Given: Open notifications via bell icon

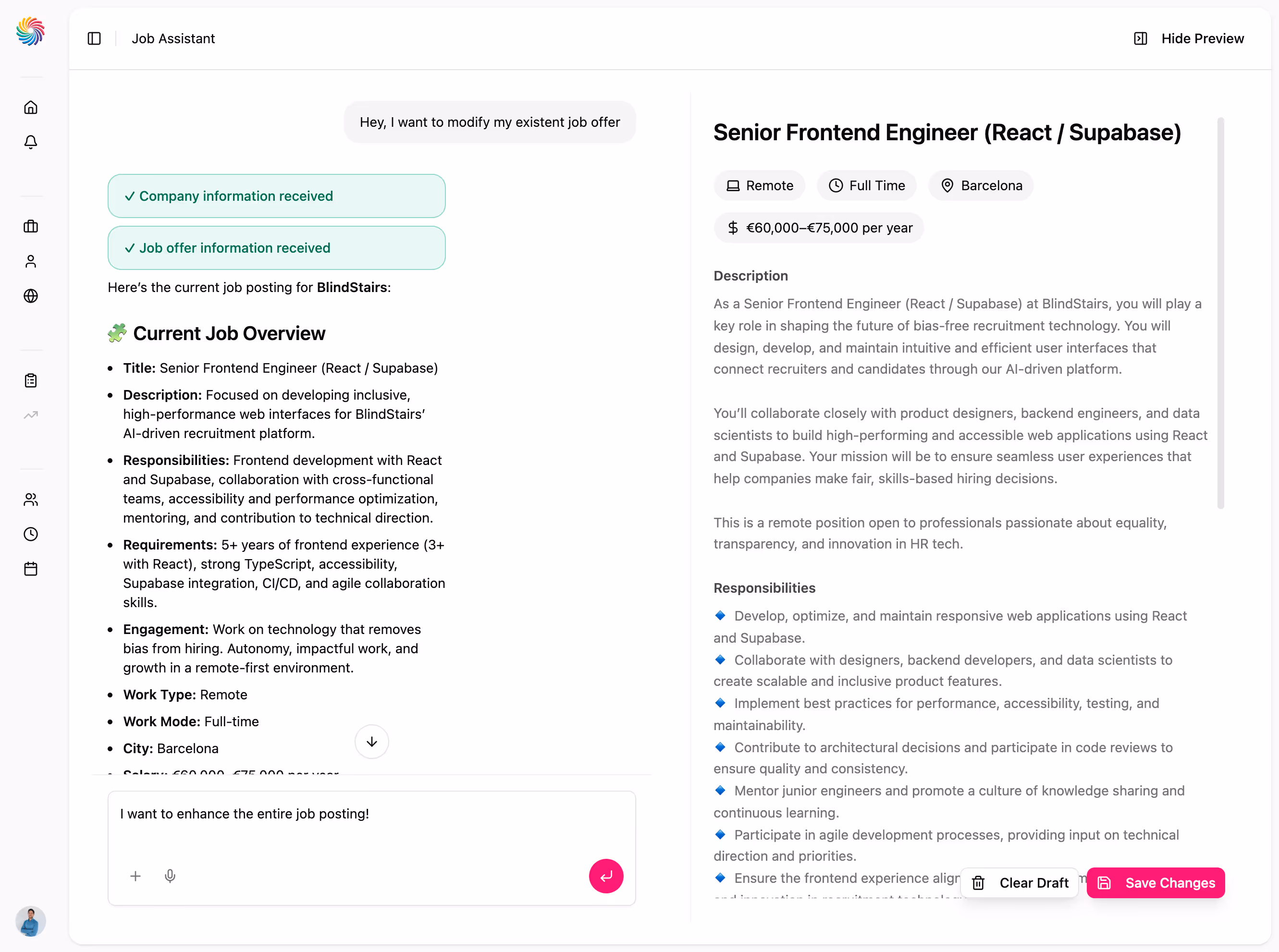Looking at the screenshot, I should tap(31, 142).
